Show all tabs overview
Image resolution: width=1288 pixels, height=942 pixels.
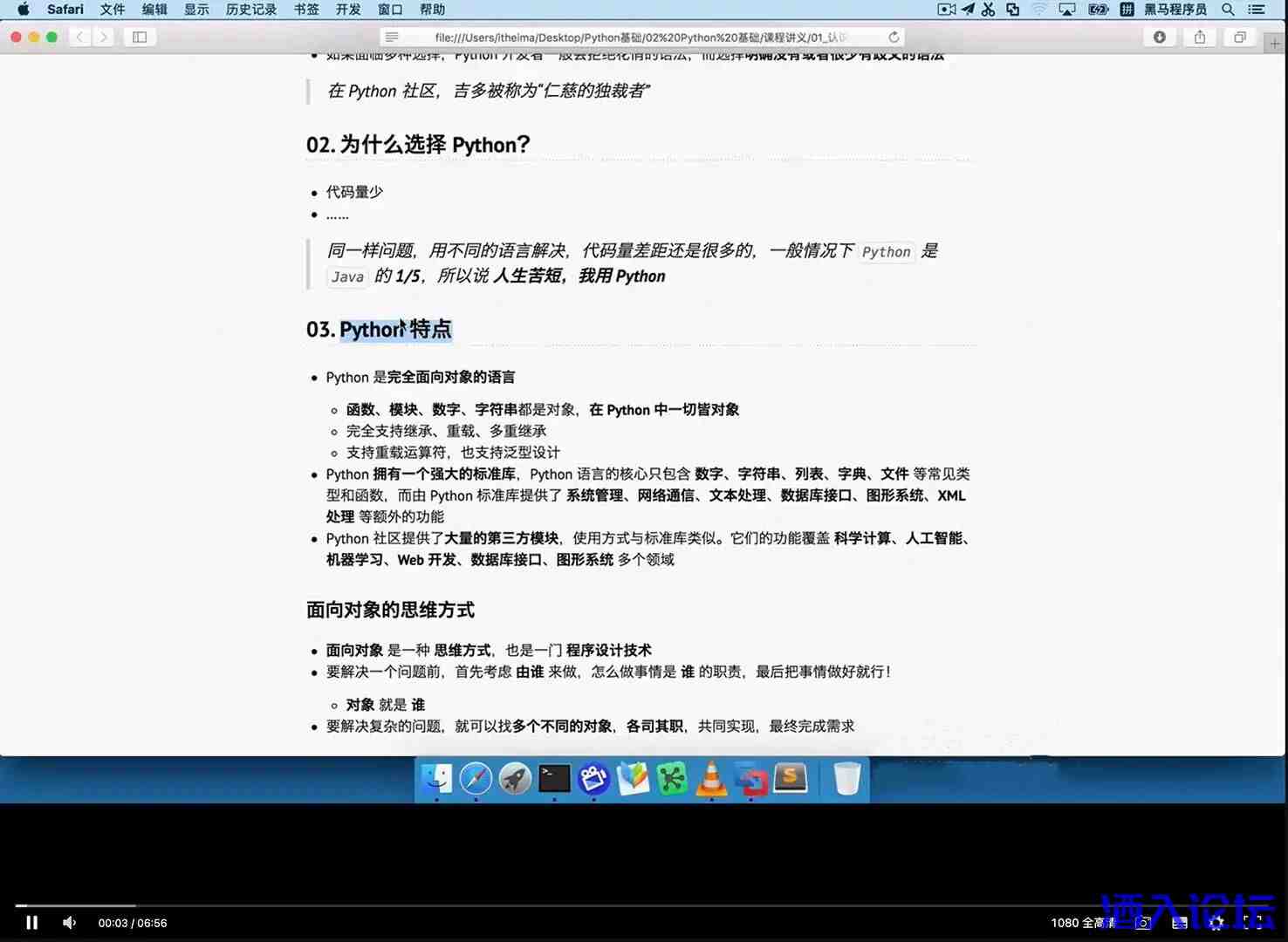pos(1240,37)
